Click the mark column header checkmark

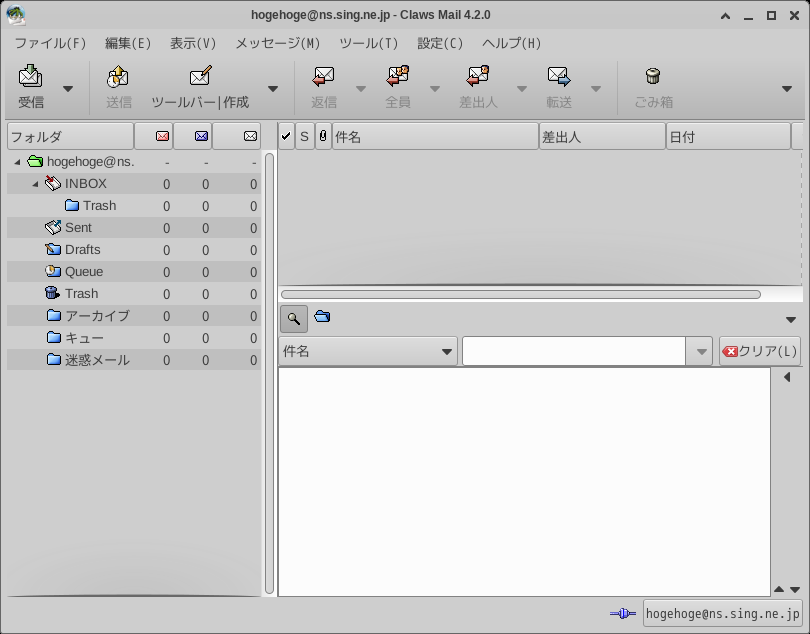click(286, 136)
